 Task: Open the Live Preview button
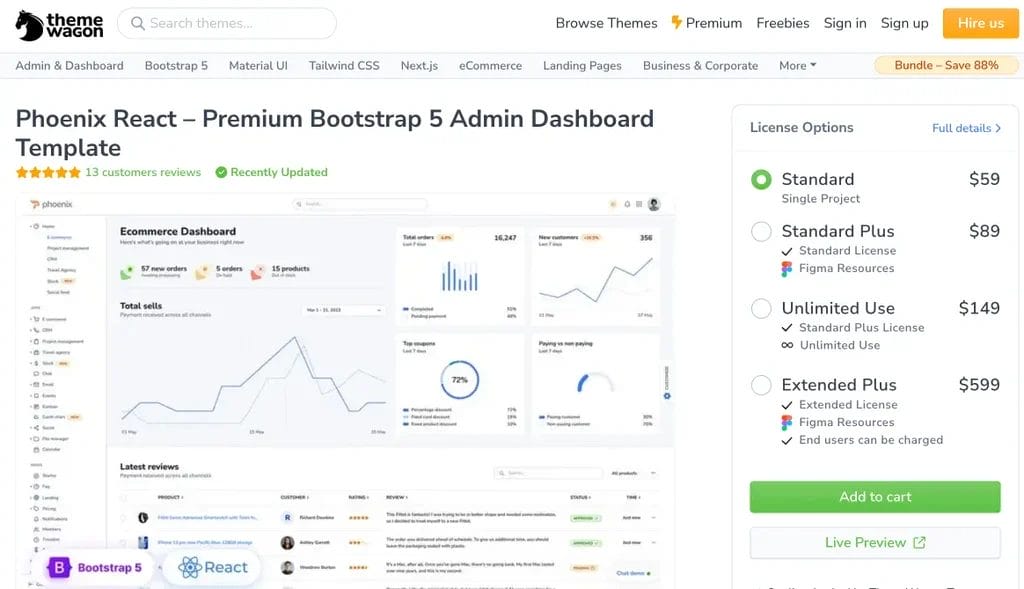tap(875, 543)
